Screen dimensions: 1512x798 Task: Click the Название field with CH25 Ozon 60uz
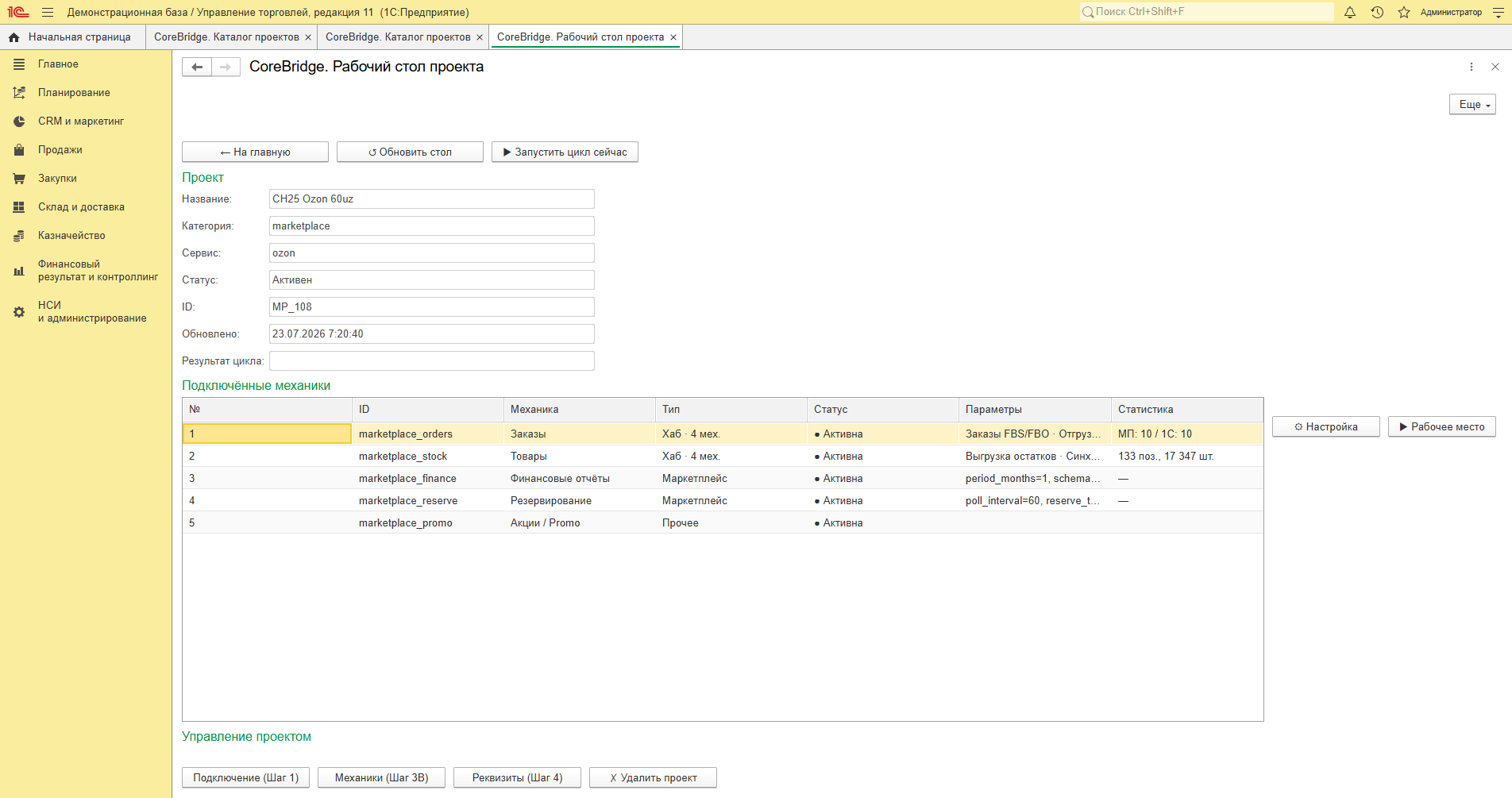tap(432, 199)
